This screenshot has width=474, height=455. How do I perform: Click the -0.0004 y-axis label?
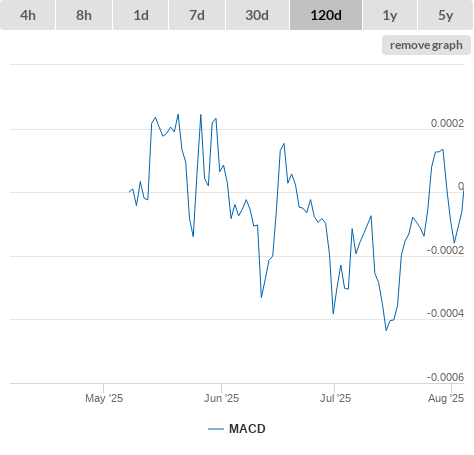click(x=445, y=313)
